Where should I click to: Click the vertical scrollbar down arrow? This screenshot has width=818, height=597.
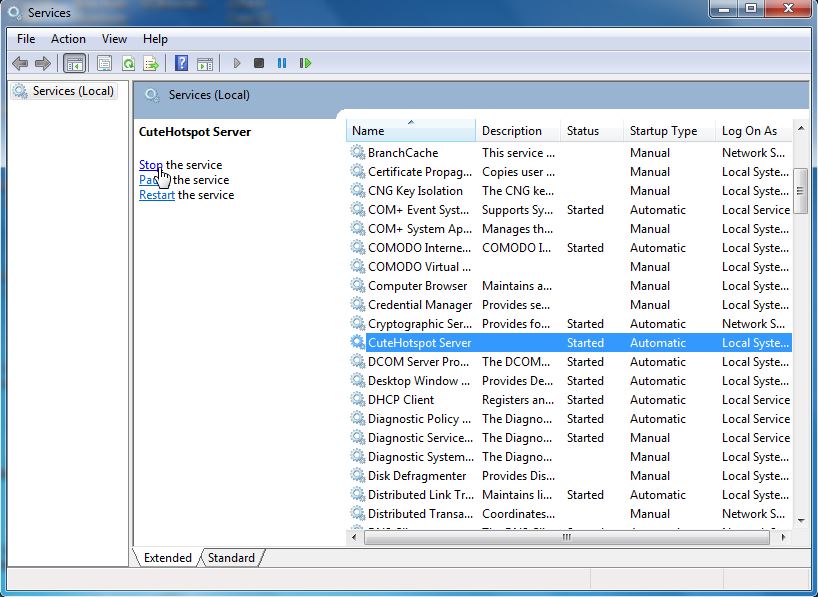pyautogui.click(x=801, y=520)
